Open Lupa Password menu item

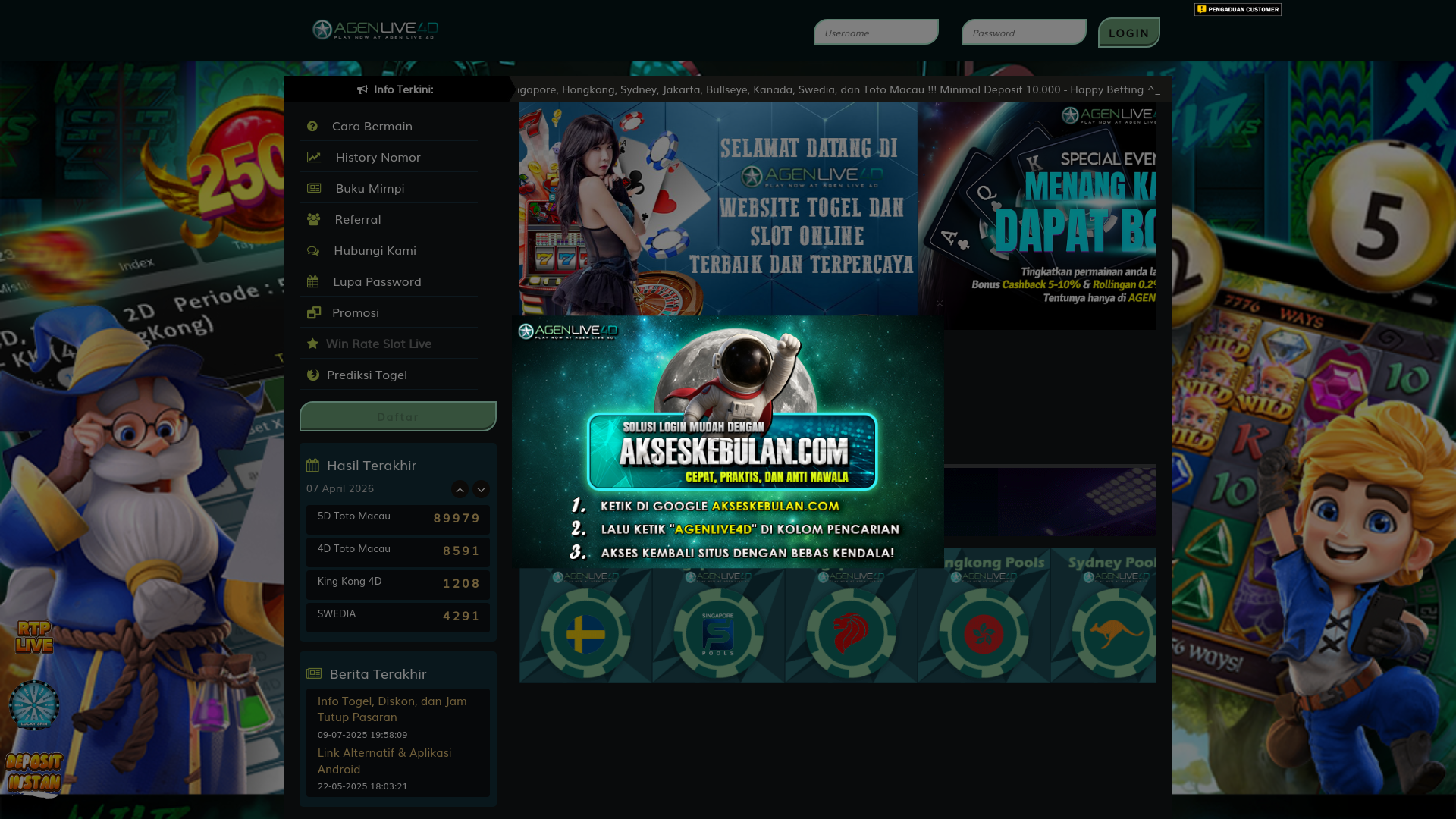[x=388, y=281]
